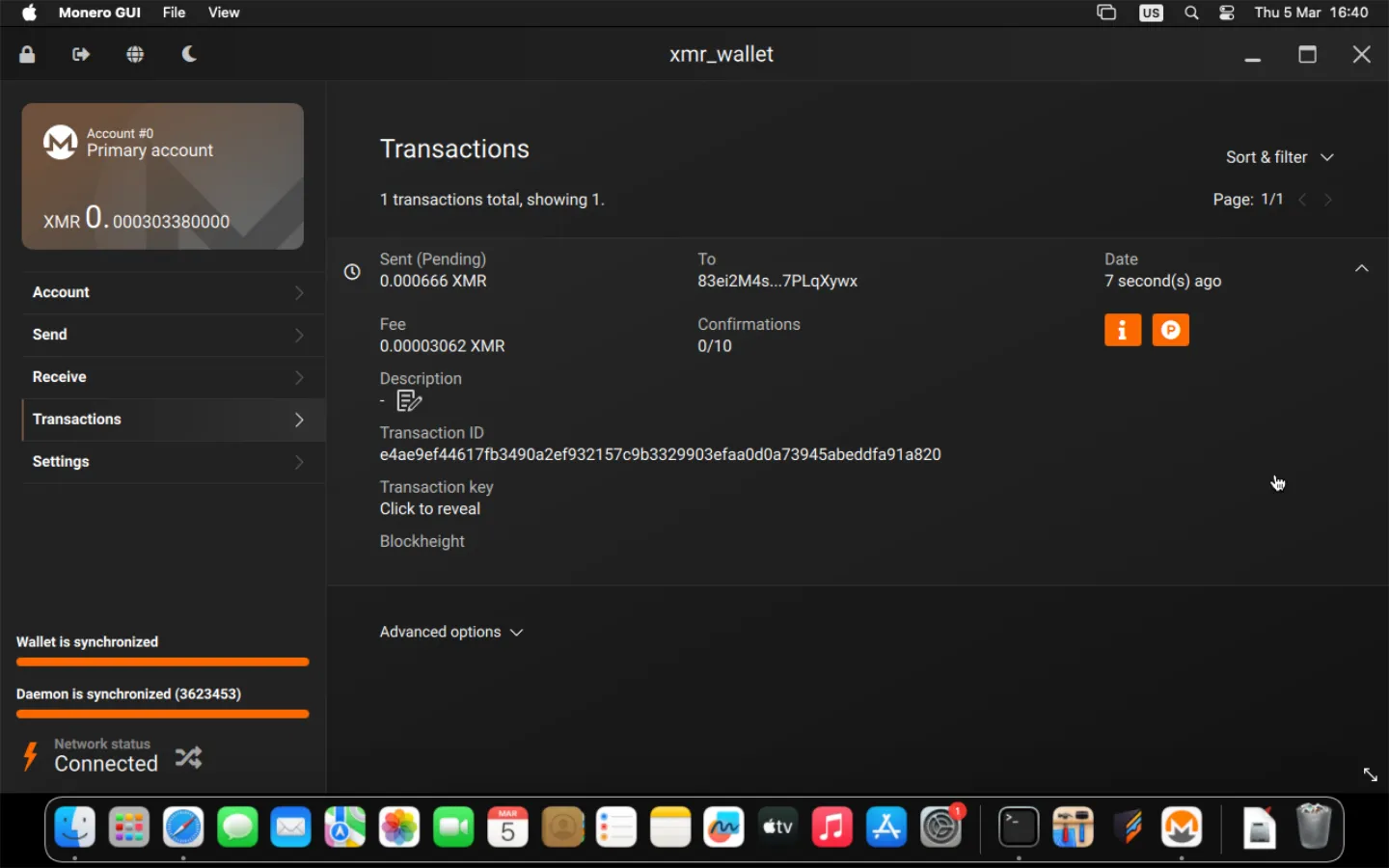
Task: Click to reveal the transaction key
Action: (x=429, y=509)
